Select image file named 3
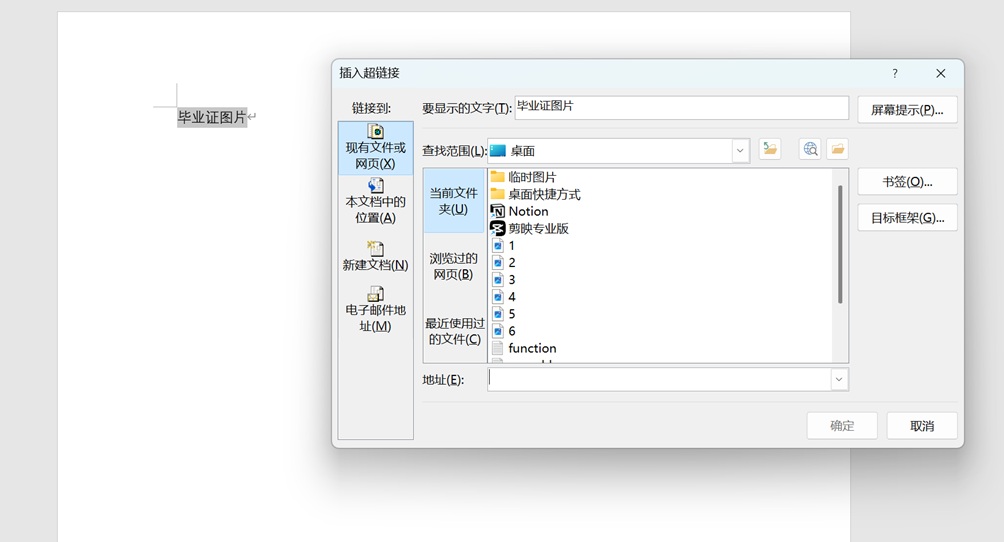This screenshot has width=1004, height=542. point(503,280)
